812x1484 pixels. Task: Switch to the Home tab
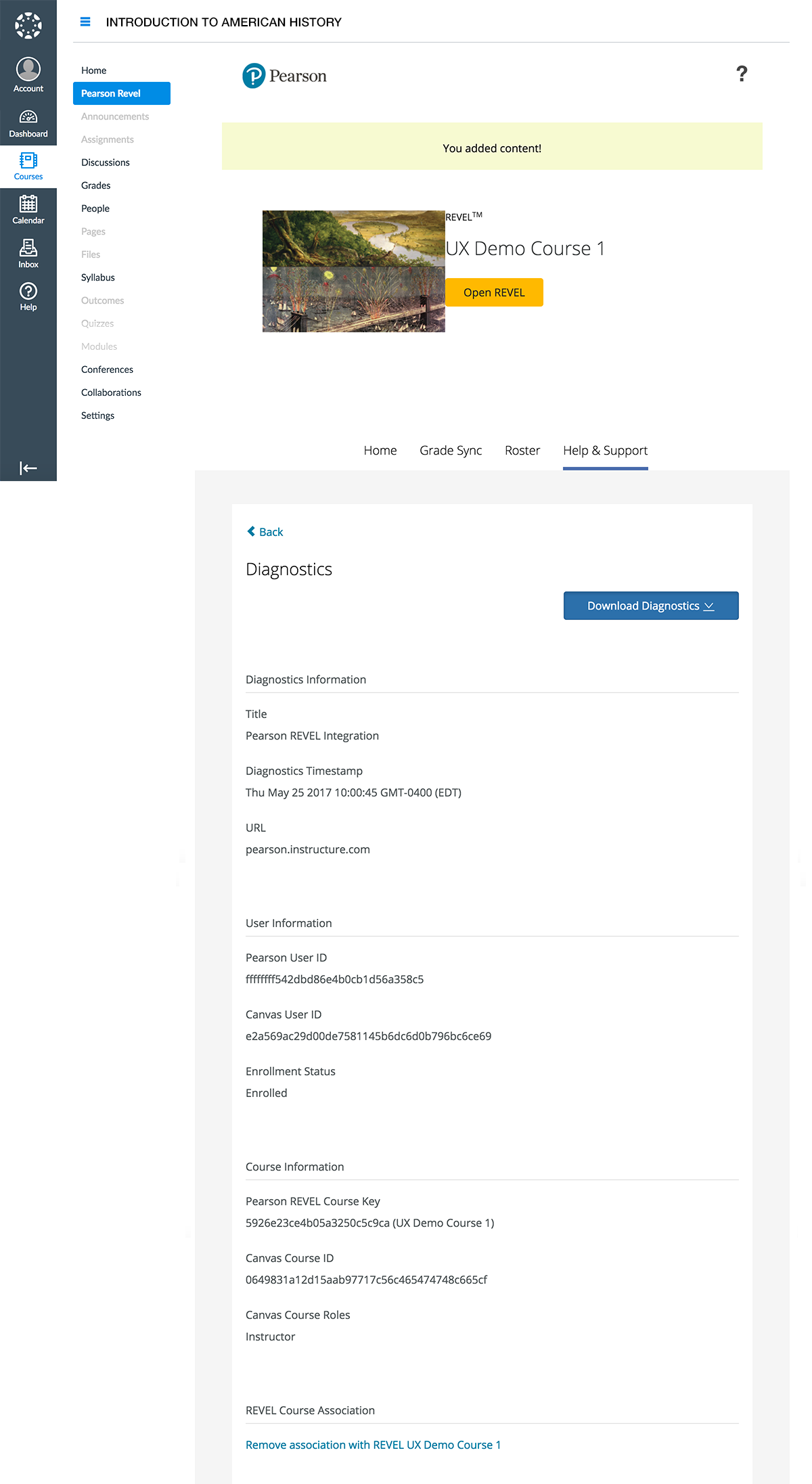[380, 451]
